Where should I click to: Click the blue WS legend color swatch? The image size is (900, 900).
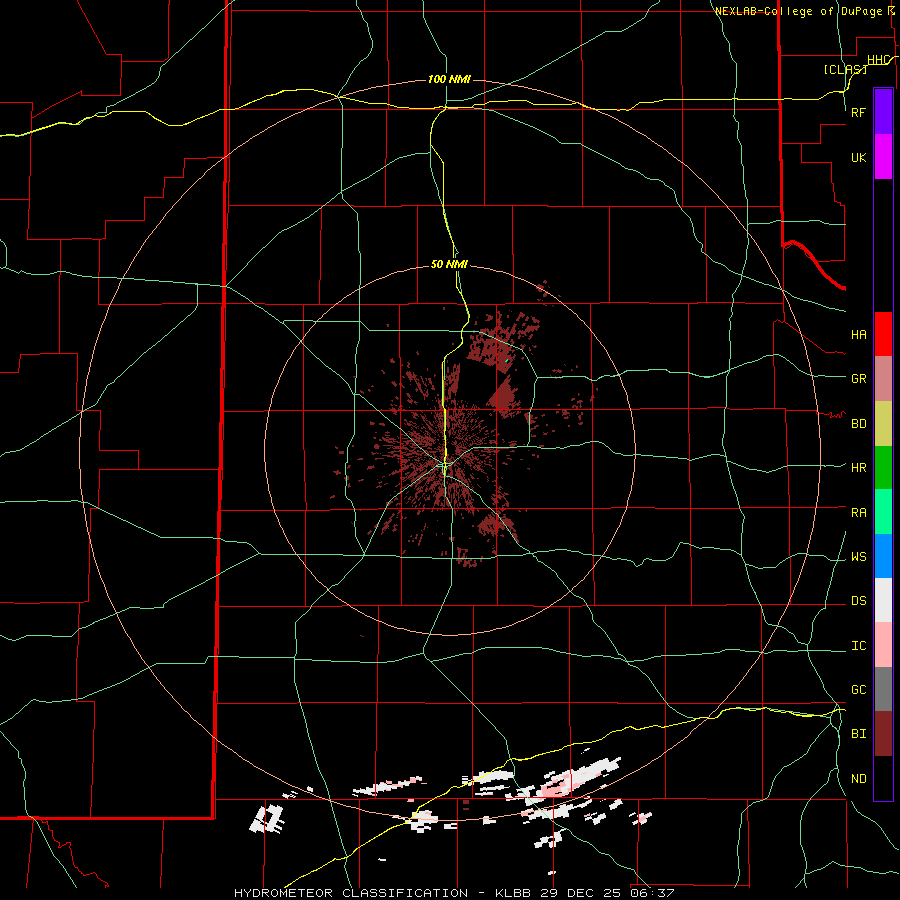pyautogui.click(x=883, y=556)
